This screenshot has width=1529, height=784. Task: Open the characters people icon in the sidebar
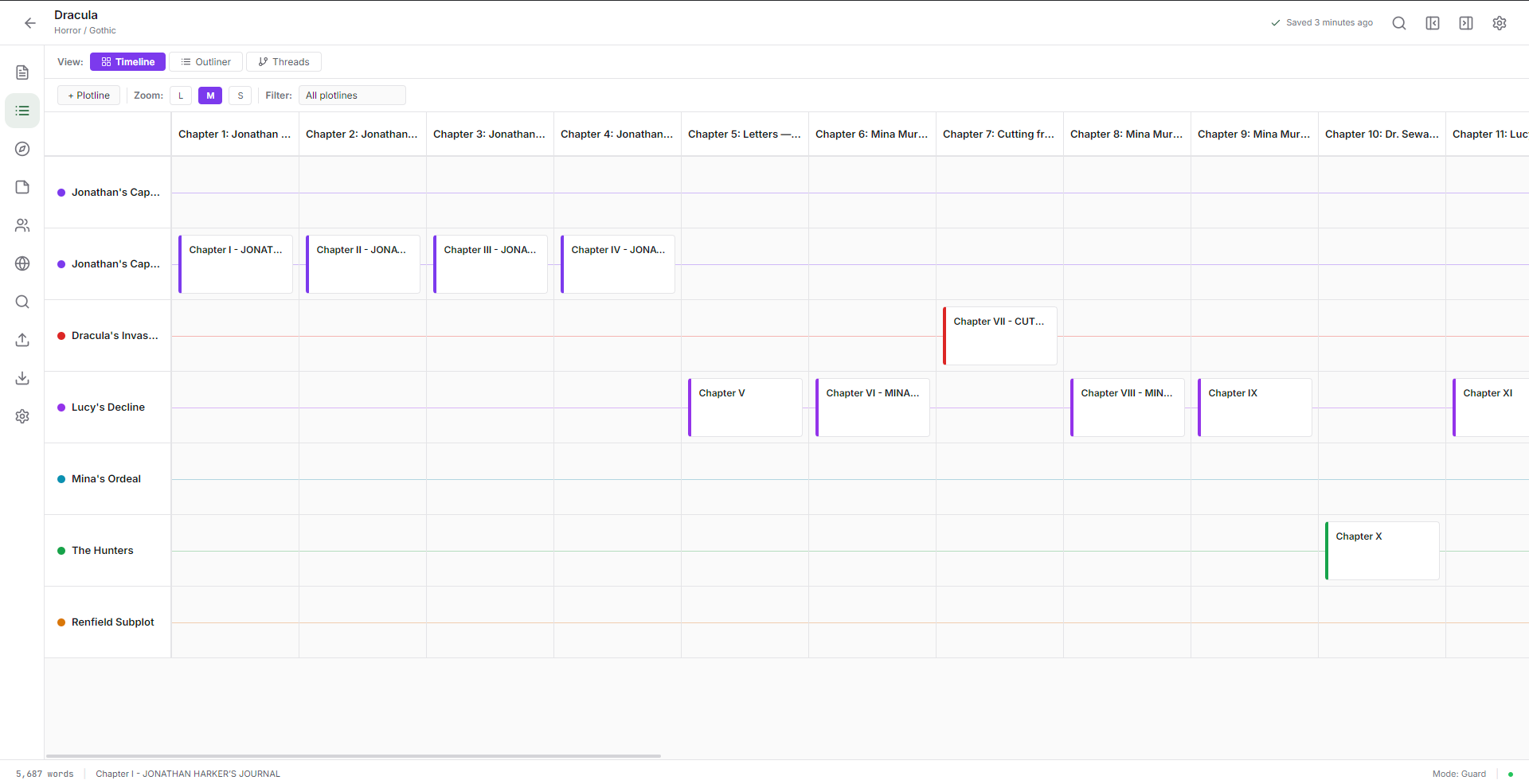(22, 225)
